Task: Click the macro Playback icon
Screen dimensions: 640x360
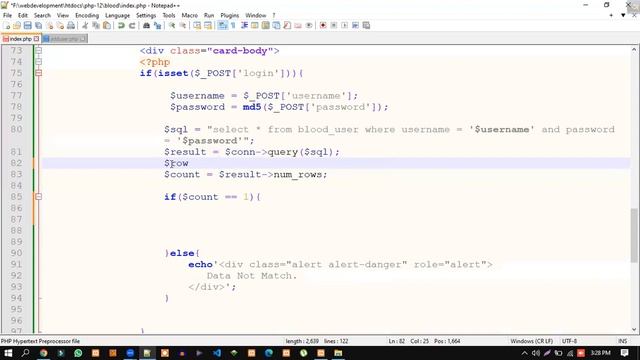Action: pyautogui.click(x=344, y=26)
